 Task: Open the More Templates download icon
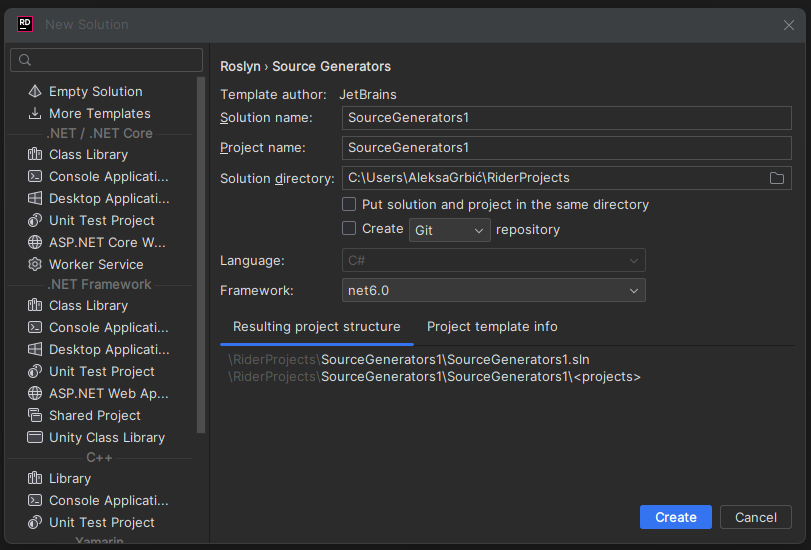(x=35, y=113)
